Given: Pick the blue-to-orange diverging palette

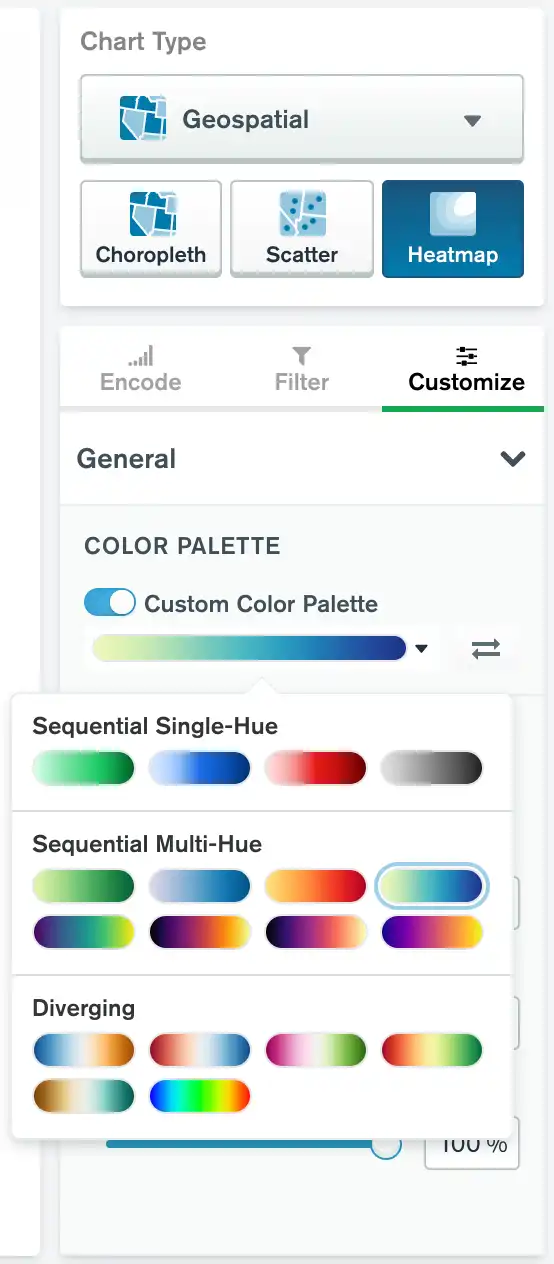Looking at the screenshot, I should click(x=84, y=1050).
